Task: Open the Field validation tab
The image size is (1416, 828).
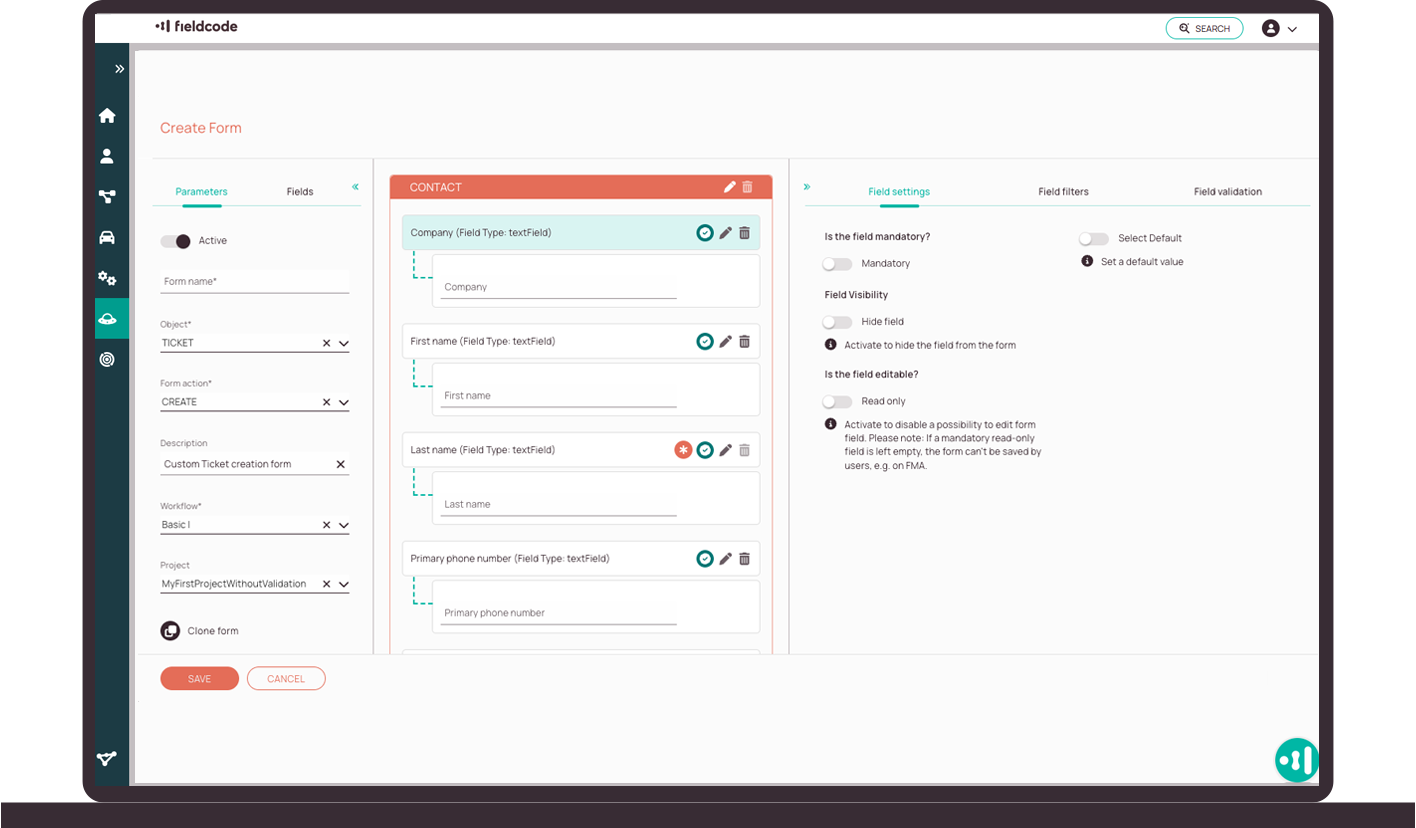Action: [x=1227, y=192]
